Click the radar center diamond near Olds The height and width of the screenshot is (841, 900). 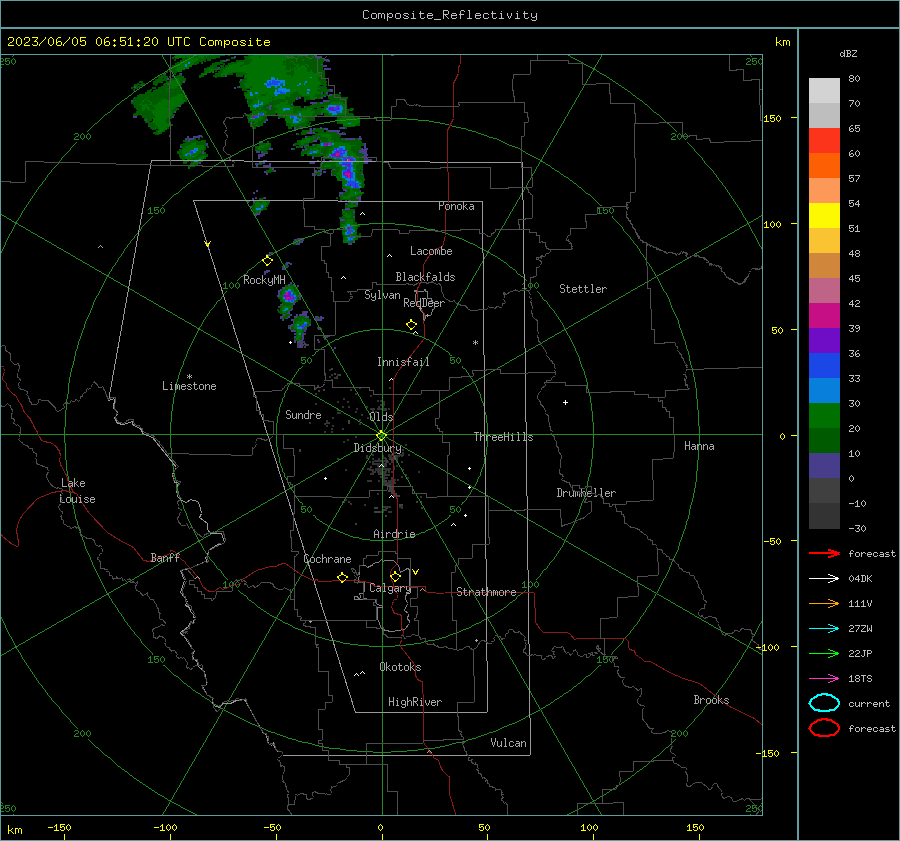tap(381, 436)
